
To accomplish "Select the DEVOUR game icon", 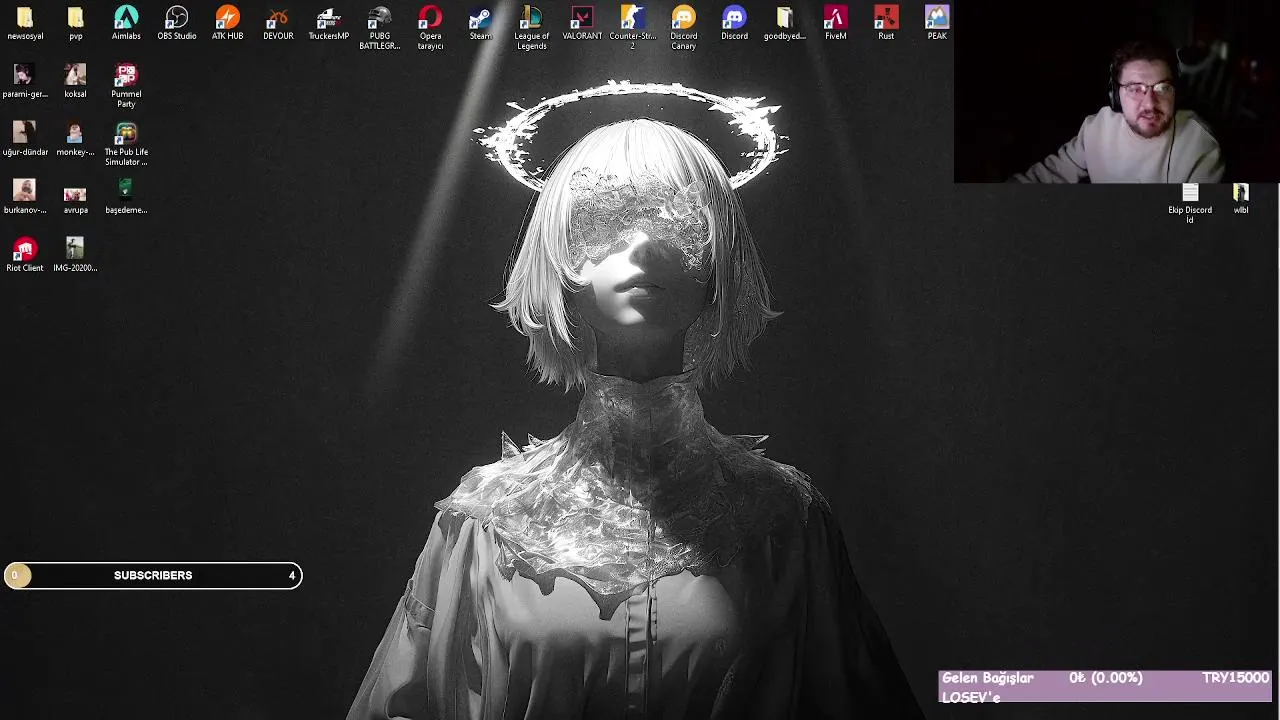I will click(x=278, y=23).
